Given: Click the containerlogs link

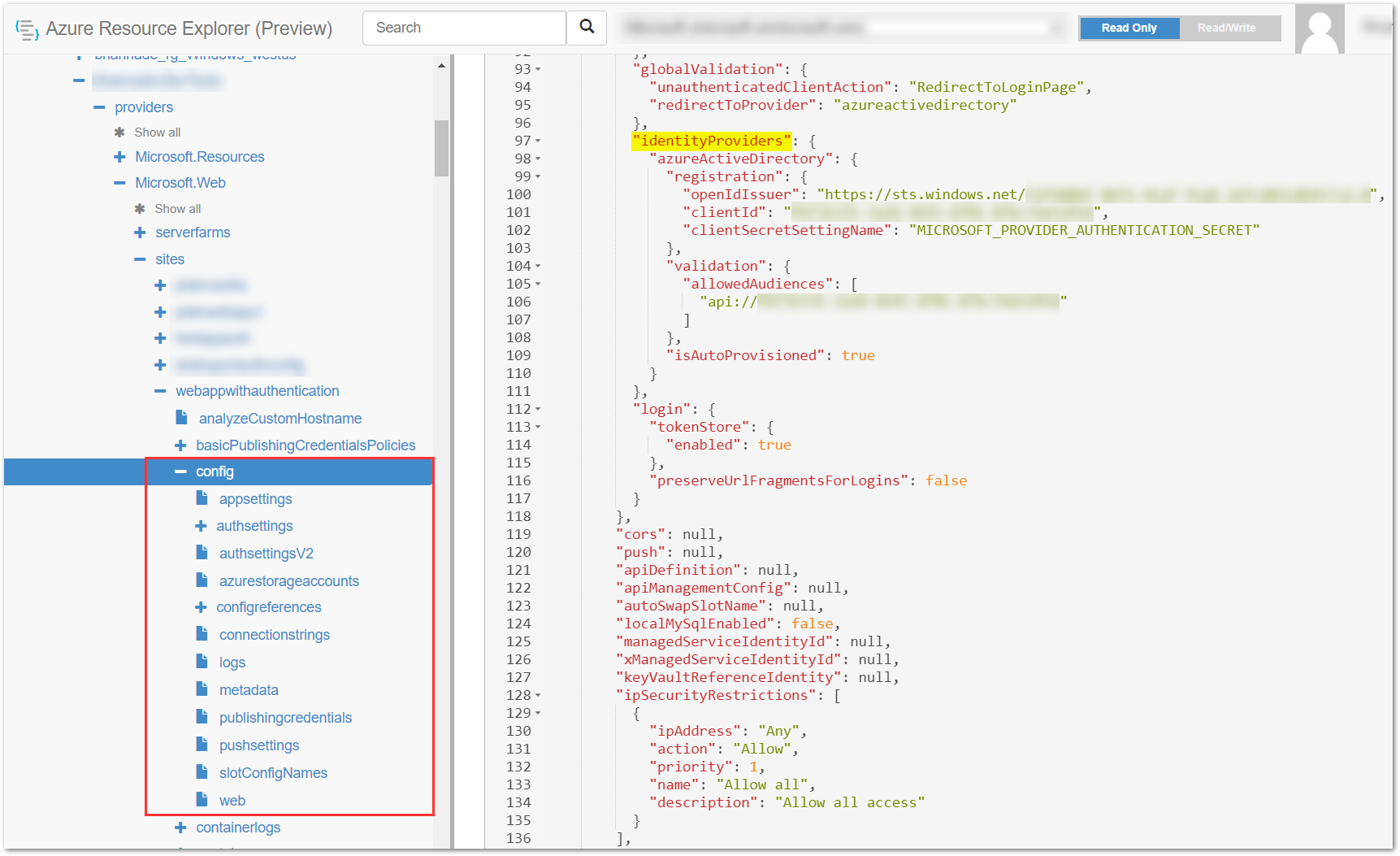Looking at the screenshot, I should (x=238, y=828).
